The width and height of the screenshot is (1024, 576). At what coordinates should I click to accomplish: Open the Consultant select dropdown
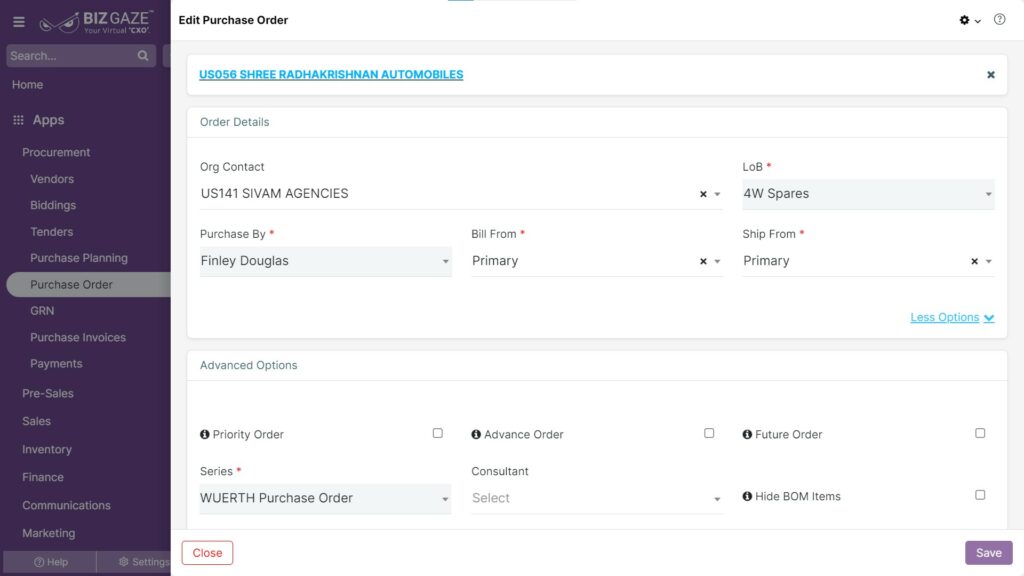point(597,498)
